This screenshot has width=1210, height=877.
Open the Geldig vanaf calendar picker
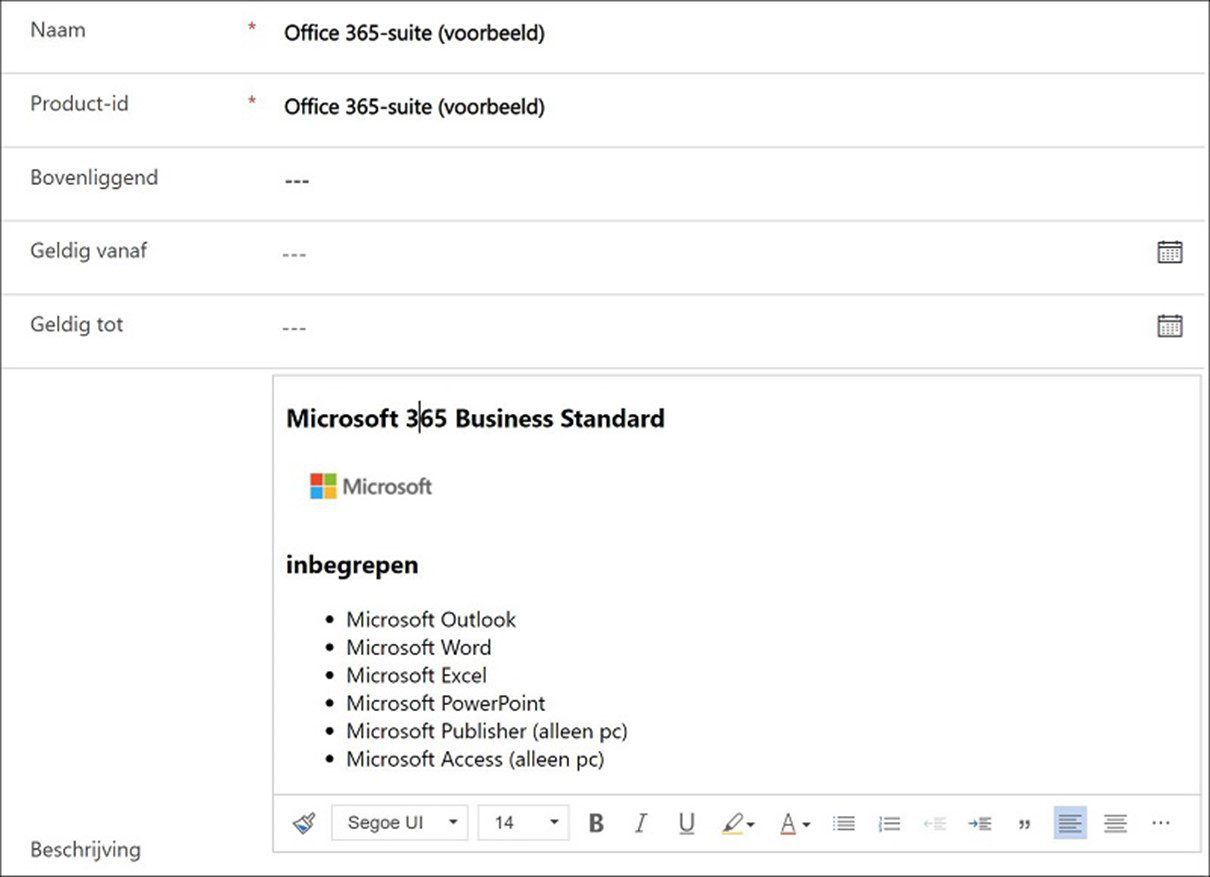click(x=1169, y=252)
